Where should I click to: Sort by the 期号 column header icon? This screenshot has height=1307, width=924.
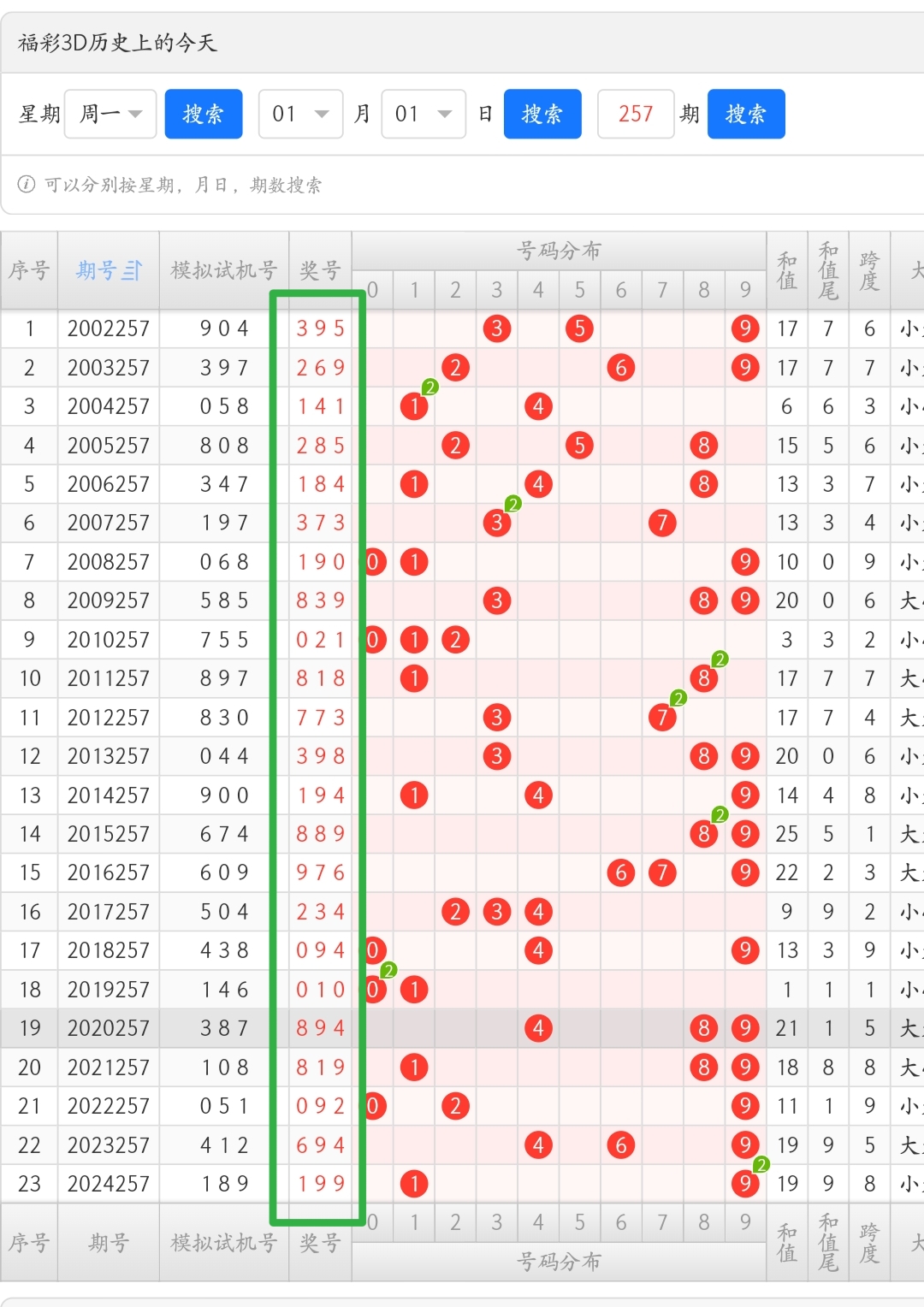(132, 270)
